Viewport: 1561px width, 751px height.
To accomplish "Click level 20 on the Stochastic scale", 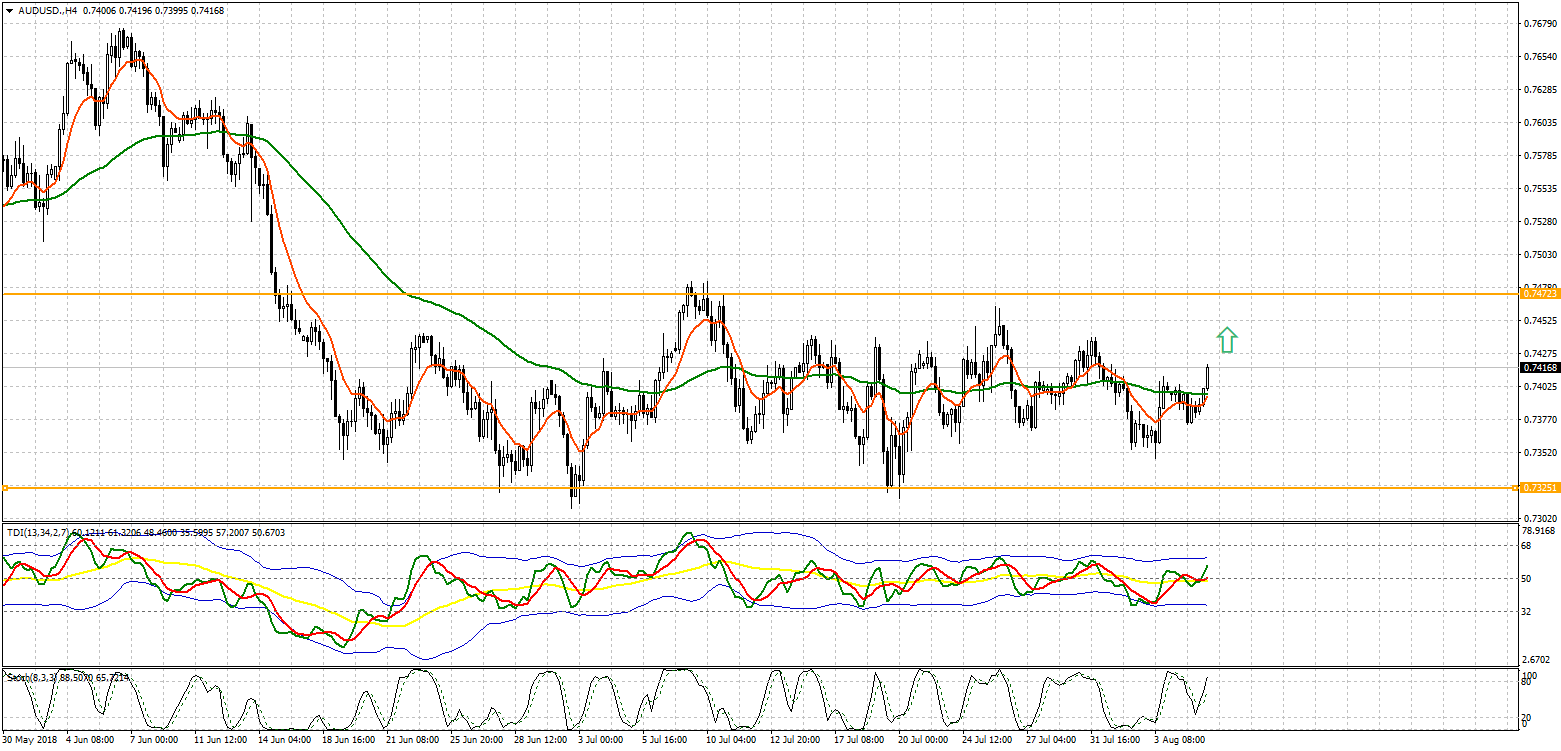I will click(x=1526, y=718).
